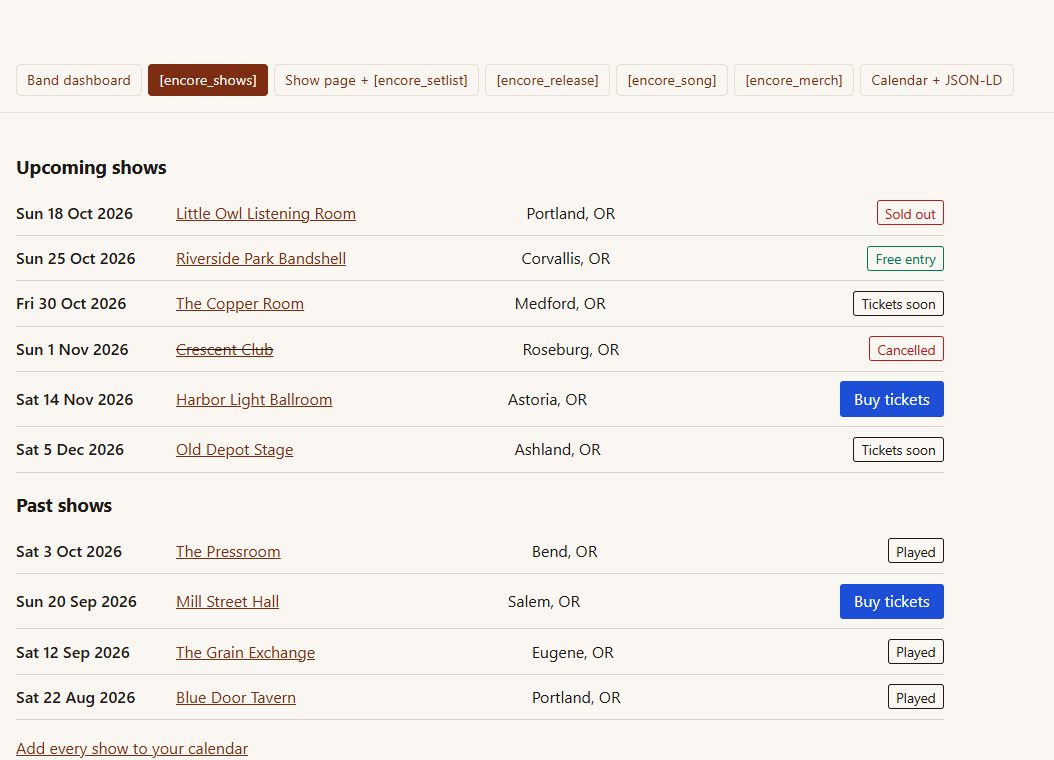Screen dimensions: 1054x760
Task: Buy tickets for Harbor Light Ballroom show
Action: click(x=891, y=399)
